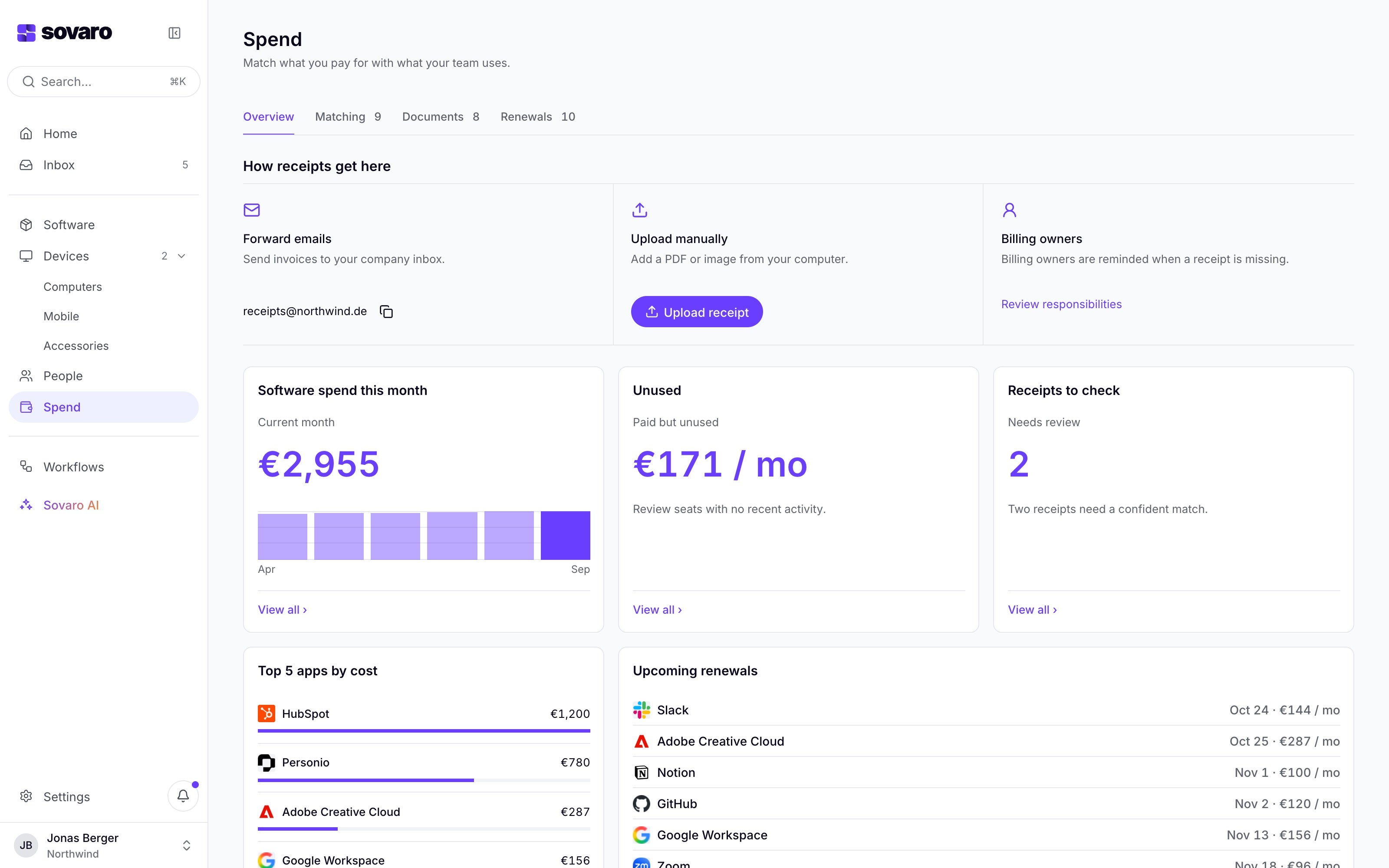Copy the receipts@northwind.de address icon

pyautogui.click(x=386, y=311)
